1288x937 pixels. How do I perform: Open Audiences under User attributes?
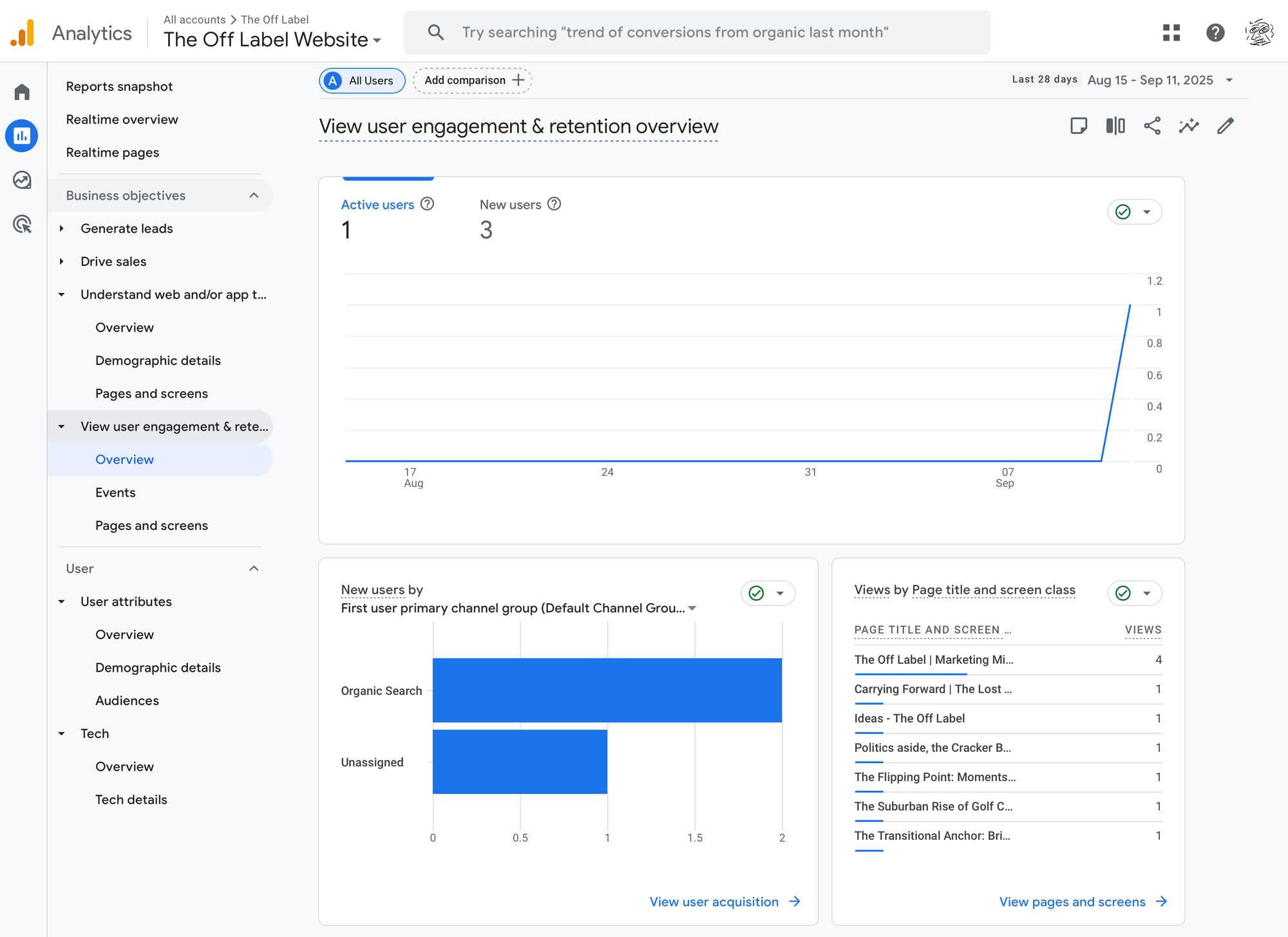pyautogui.click(x=127, y=701)
